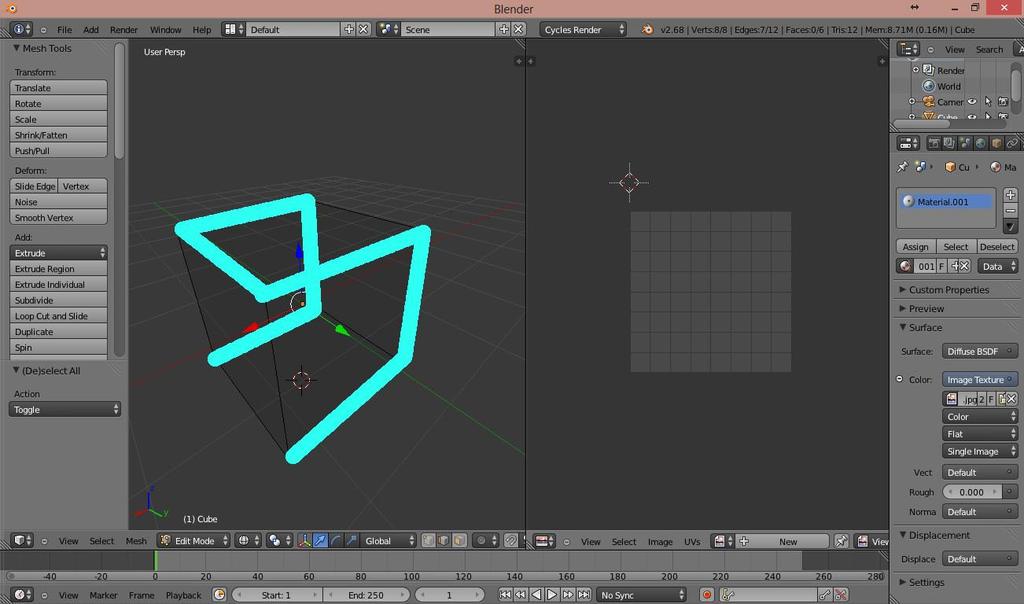
Task: Click the play animation button
Action: click(x=552, y=595)
